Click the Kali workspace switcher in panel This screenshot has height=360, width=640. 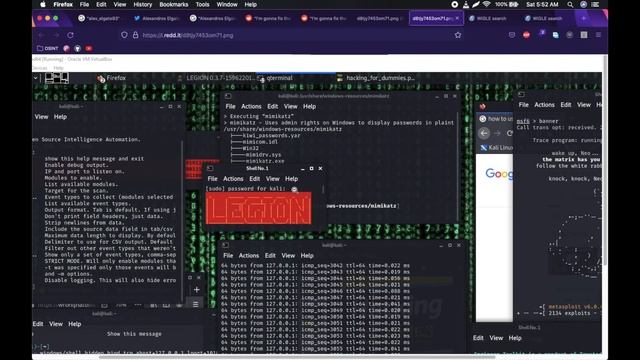point(57,78)
